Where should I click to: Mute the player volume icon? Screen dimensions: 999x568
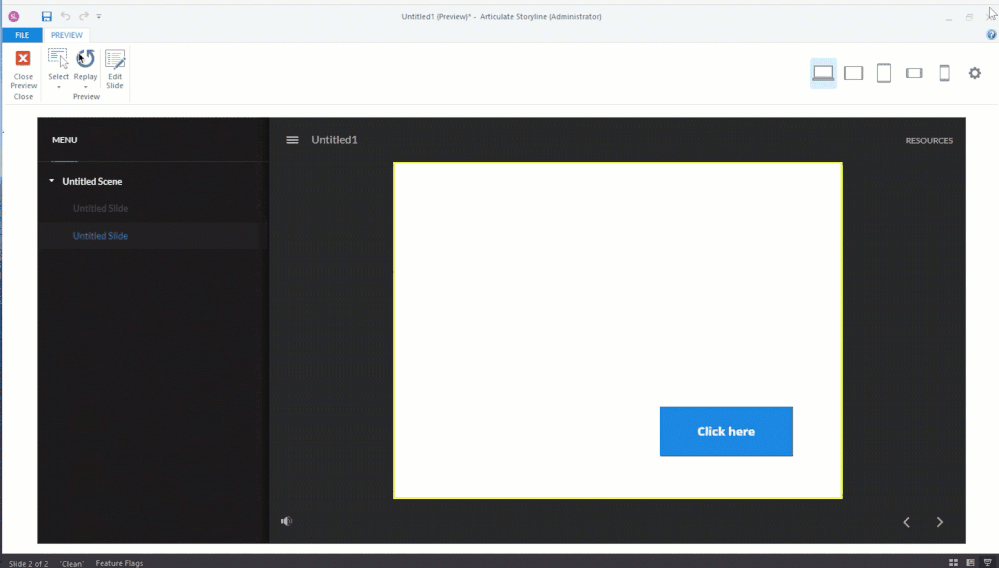click(x=287, y=521)
